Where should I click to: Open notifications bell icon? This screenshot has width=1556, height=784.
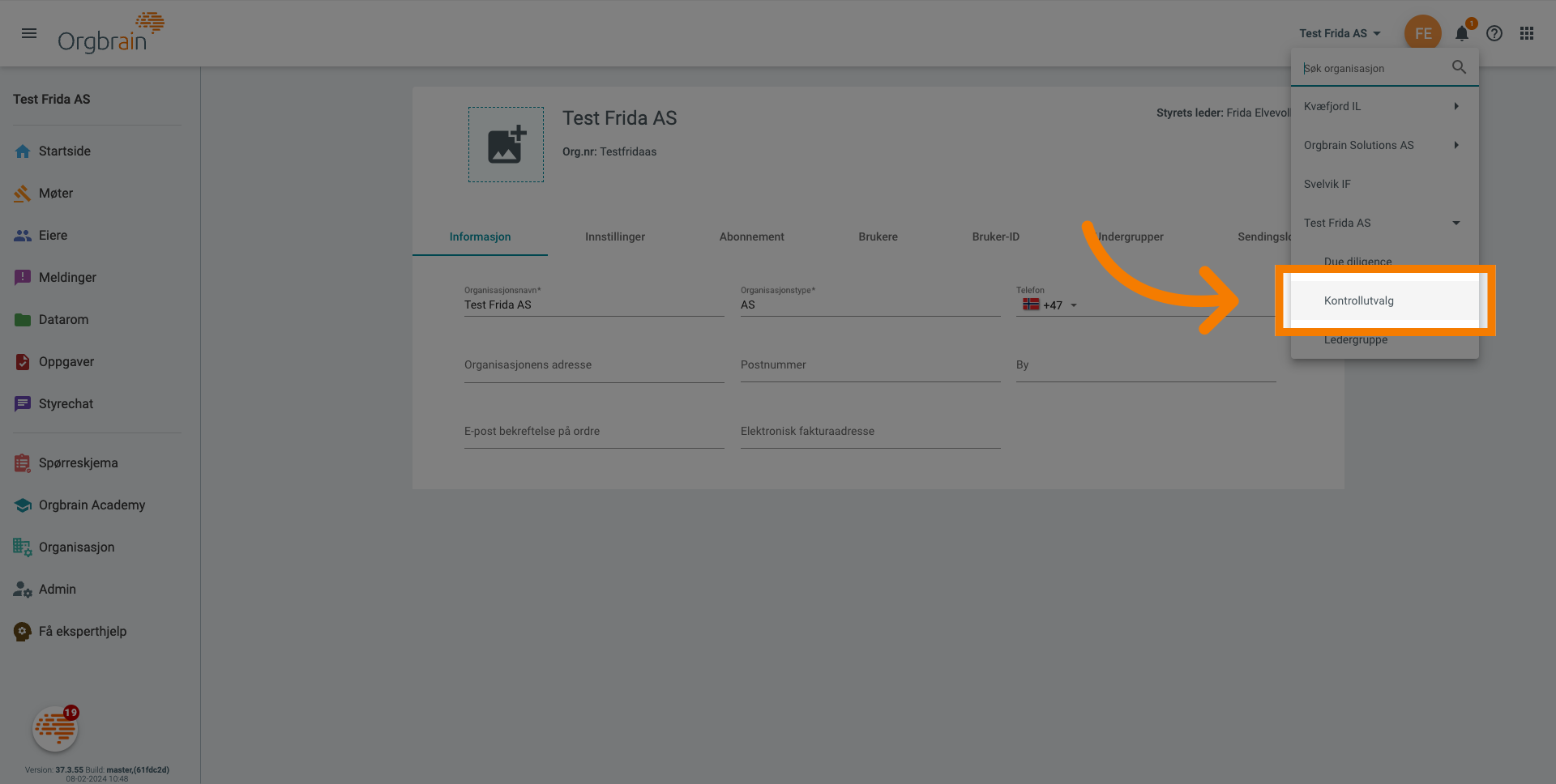tap(1462, 33)
